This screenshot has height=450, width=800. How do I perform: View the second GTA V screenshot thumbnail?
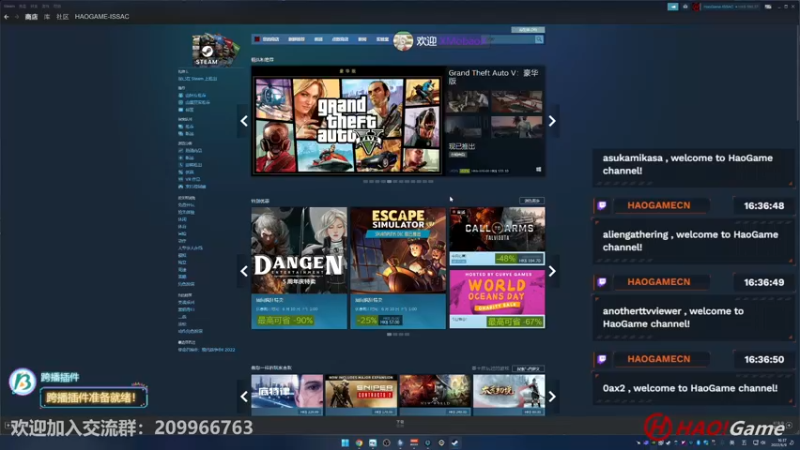(x=516, y=102)
